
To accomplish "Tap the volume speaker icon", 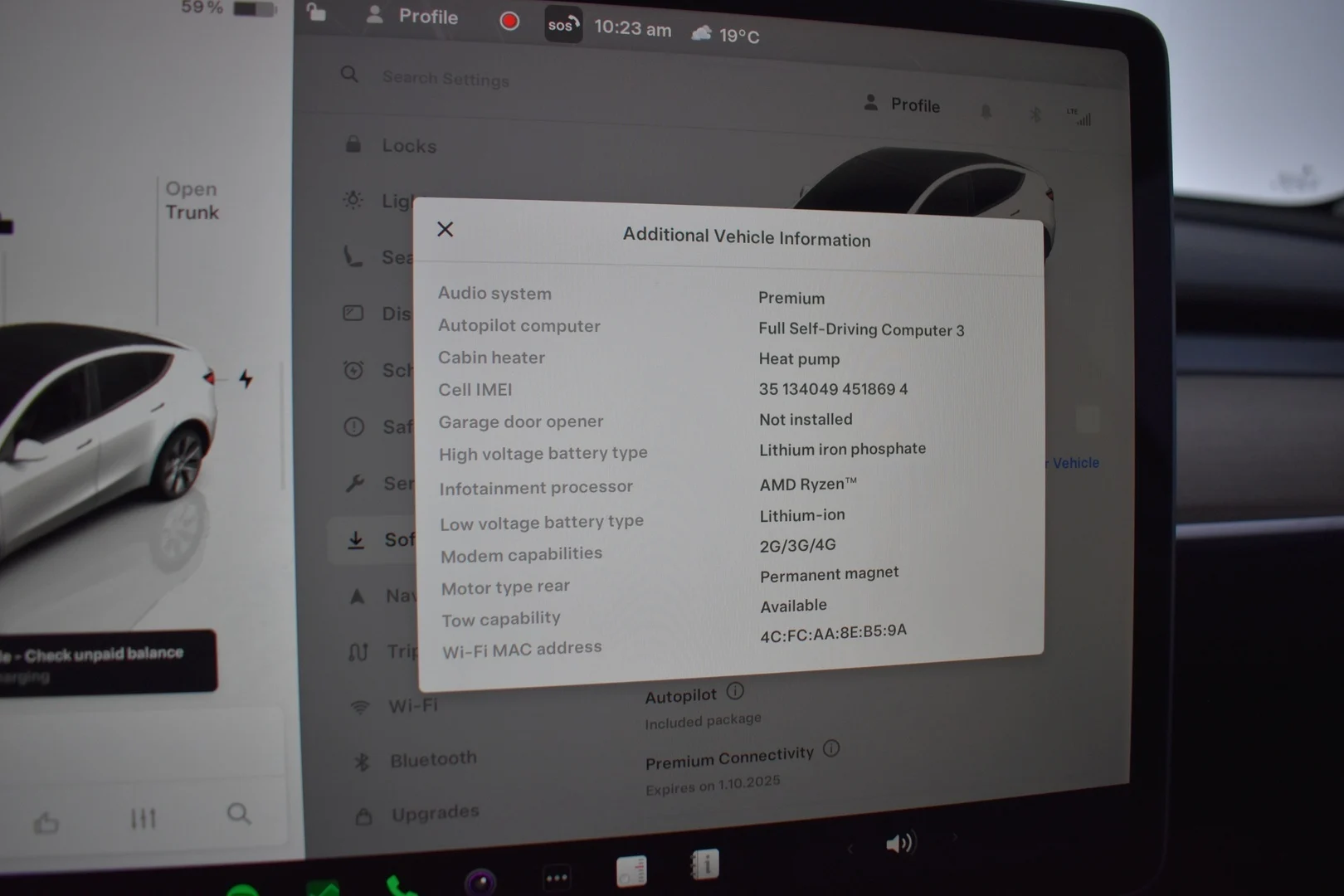I will [899, 844].
